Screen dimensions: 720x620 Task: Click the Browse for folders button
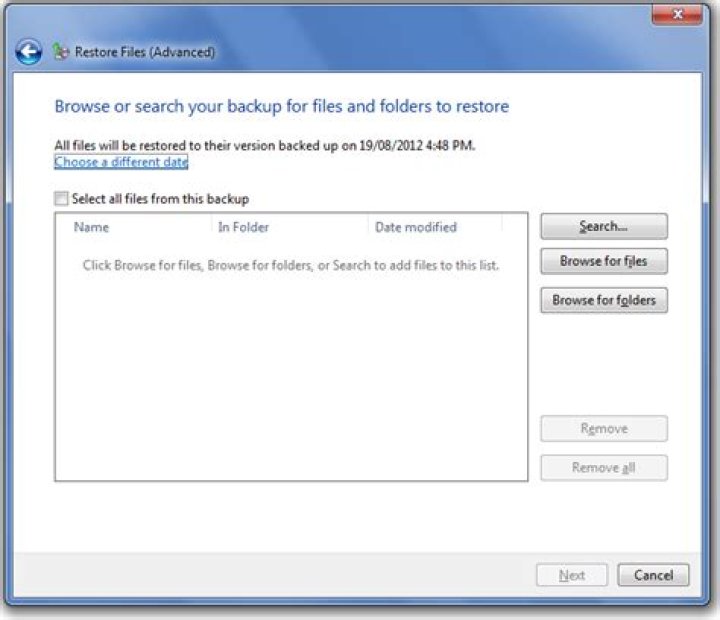604,300
